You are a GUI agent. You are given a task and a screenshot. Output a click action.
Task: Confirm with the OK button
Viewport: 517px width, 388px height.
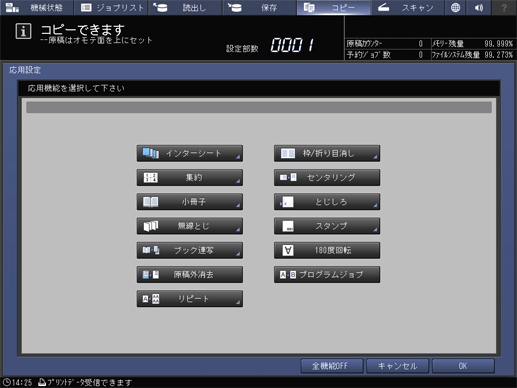click(463, 366)
